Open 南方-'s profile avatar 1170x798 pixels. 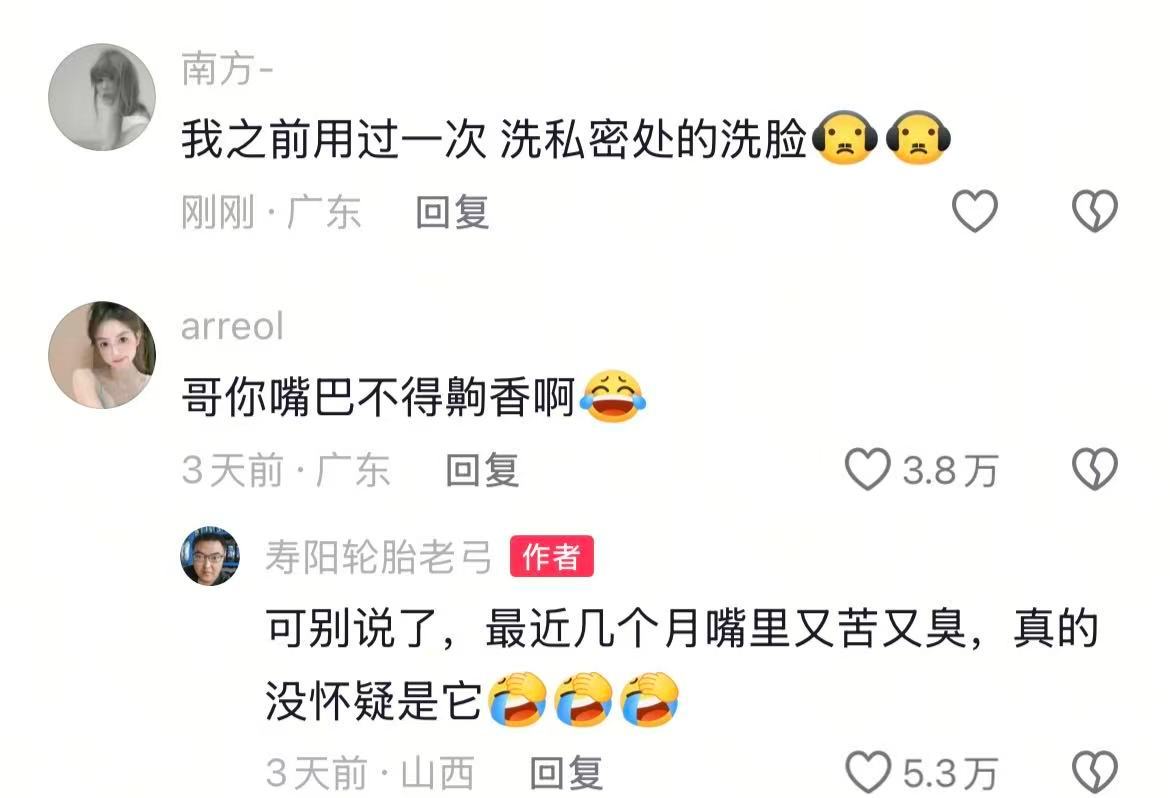102,97
